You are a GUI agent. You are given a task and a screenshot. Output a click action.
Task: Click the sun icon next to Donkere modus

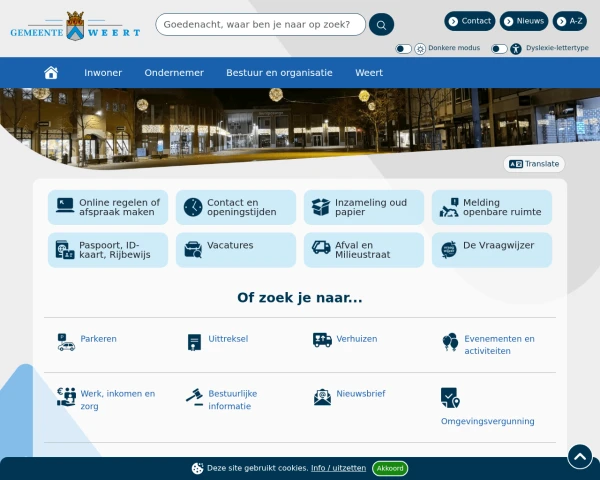point(420,49)
